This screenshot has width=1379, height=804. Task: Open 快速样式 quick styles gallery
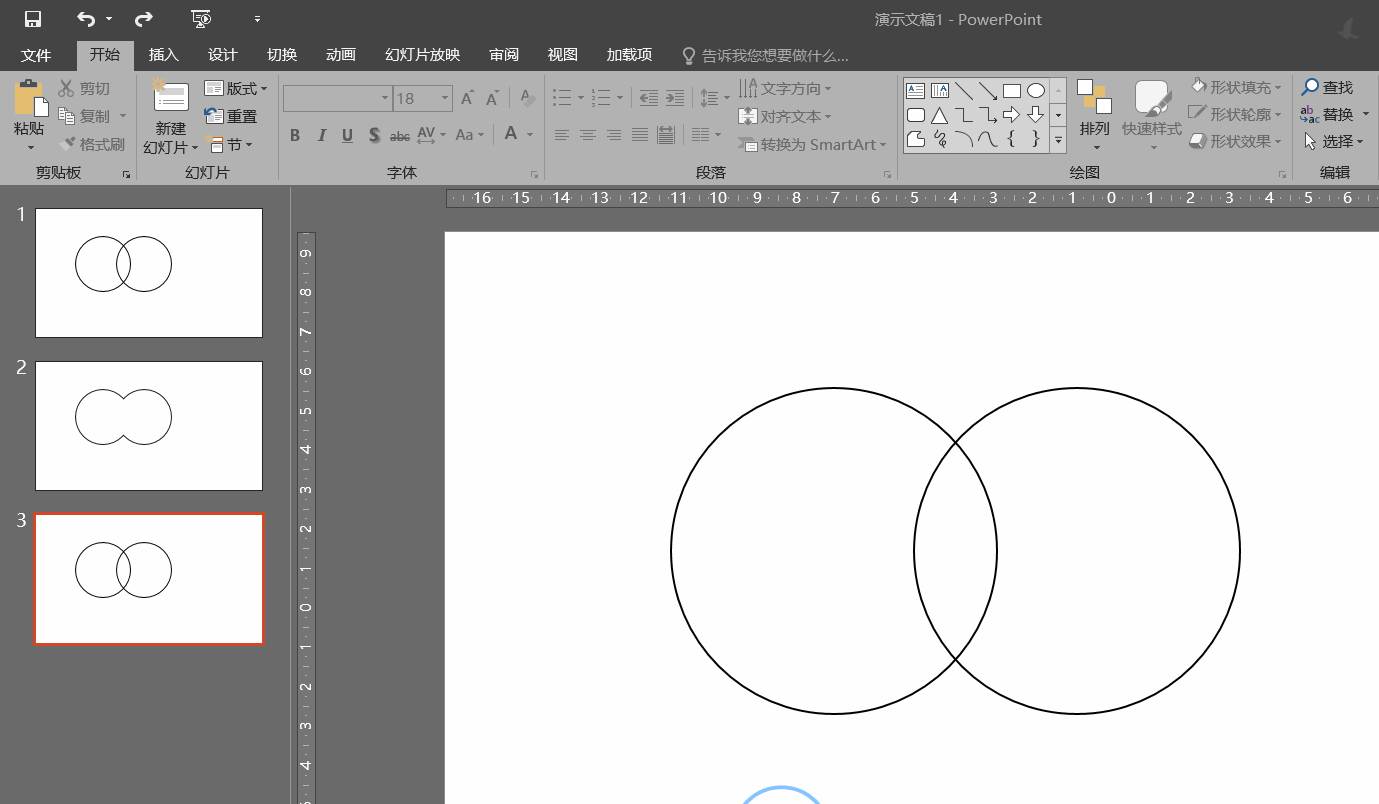click(1152, 116)
